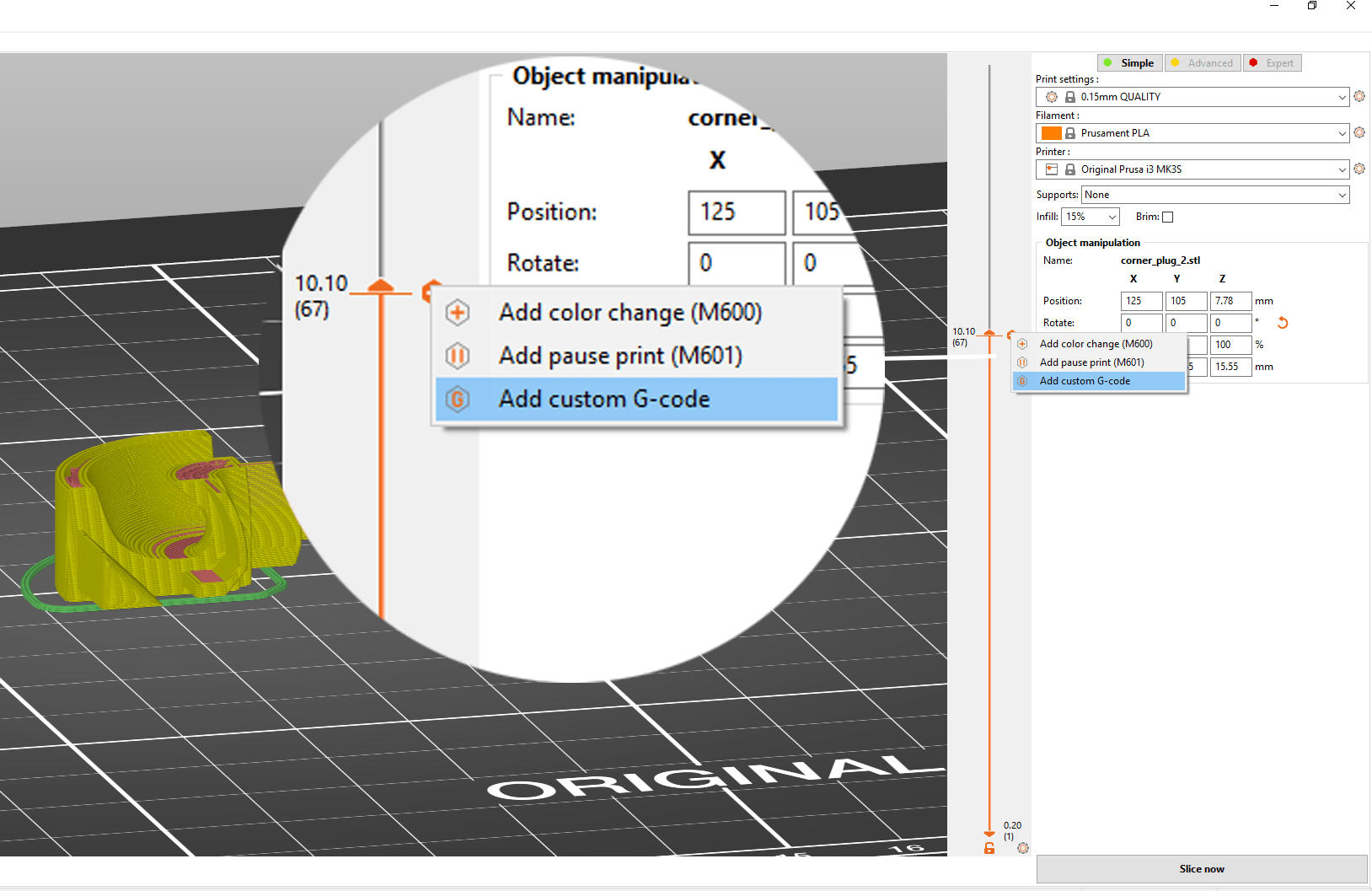Toggle the orange padlock under the layer slider
This screenshot has height=891, width=1372.
[988, 848]
